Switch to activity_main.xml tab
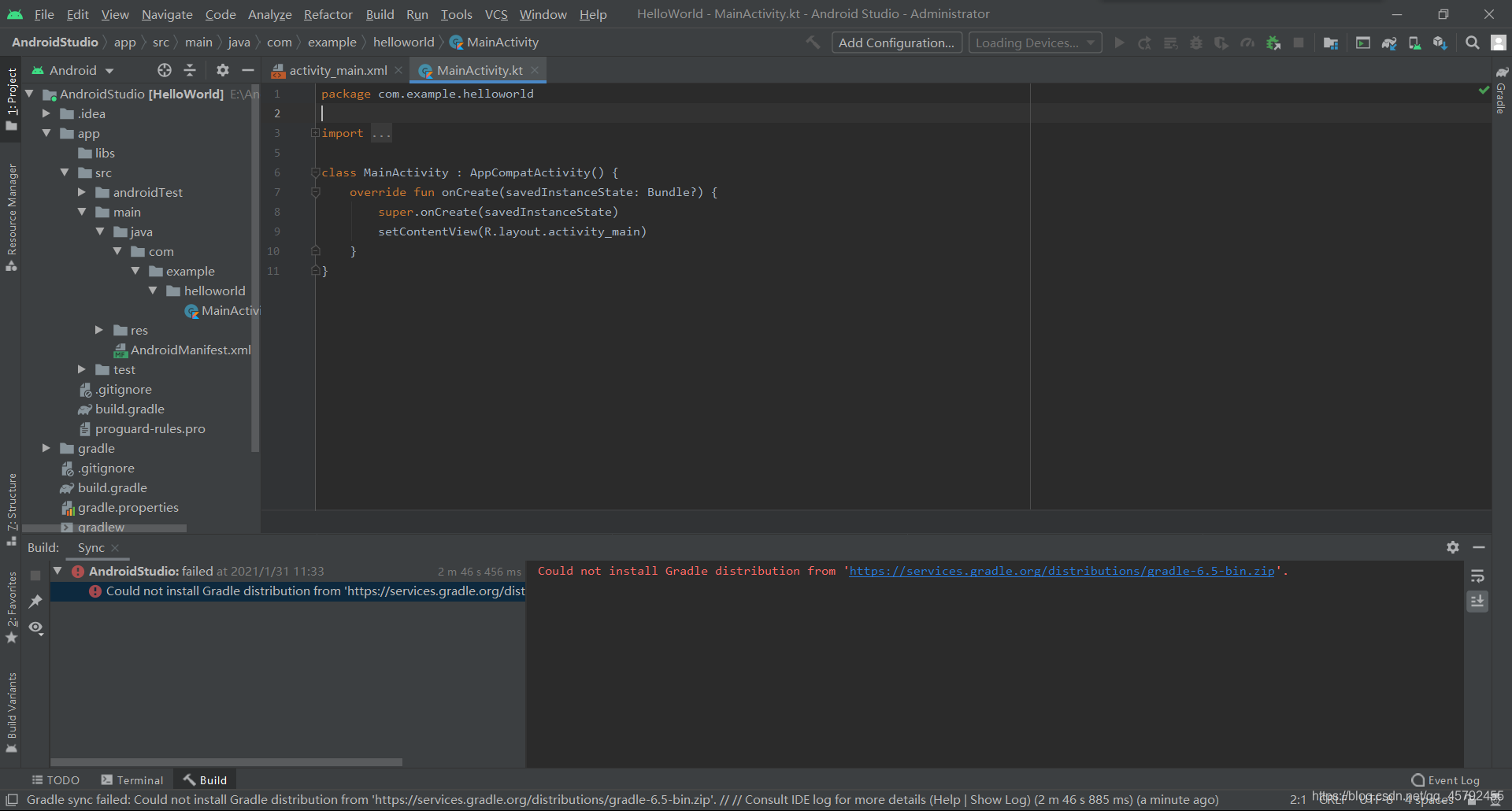The height and width of the screenshot is (811, 1512). [x=338, y=70]
